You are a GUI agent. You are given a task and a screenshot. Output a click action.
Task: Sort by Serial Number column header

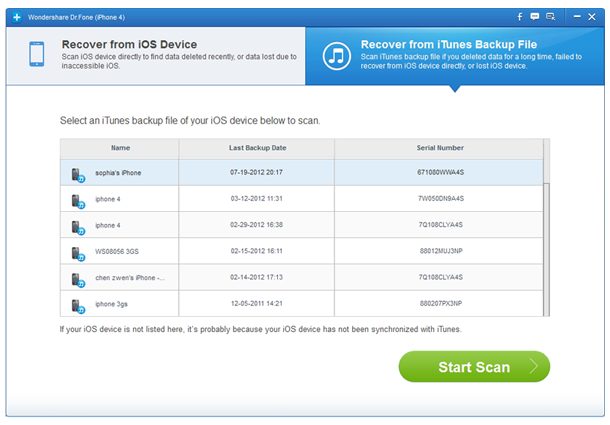439,148
